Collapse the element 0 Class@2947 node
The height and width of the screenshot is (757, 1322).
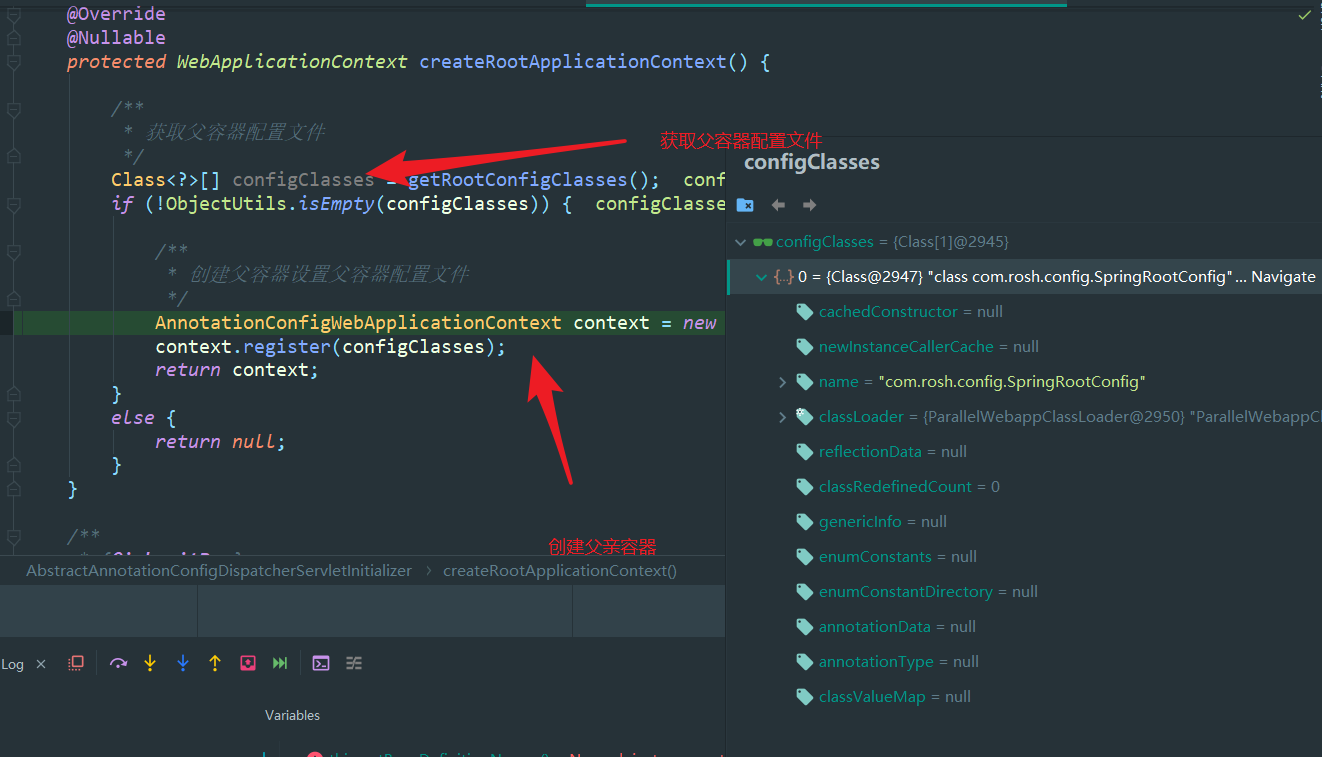pos(762,277)
